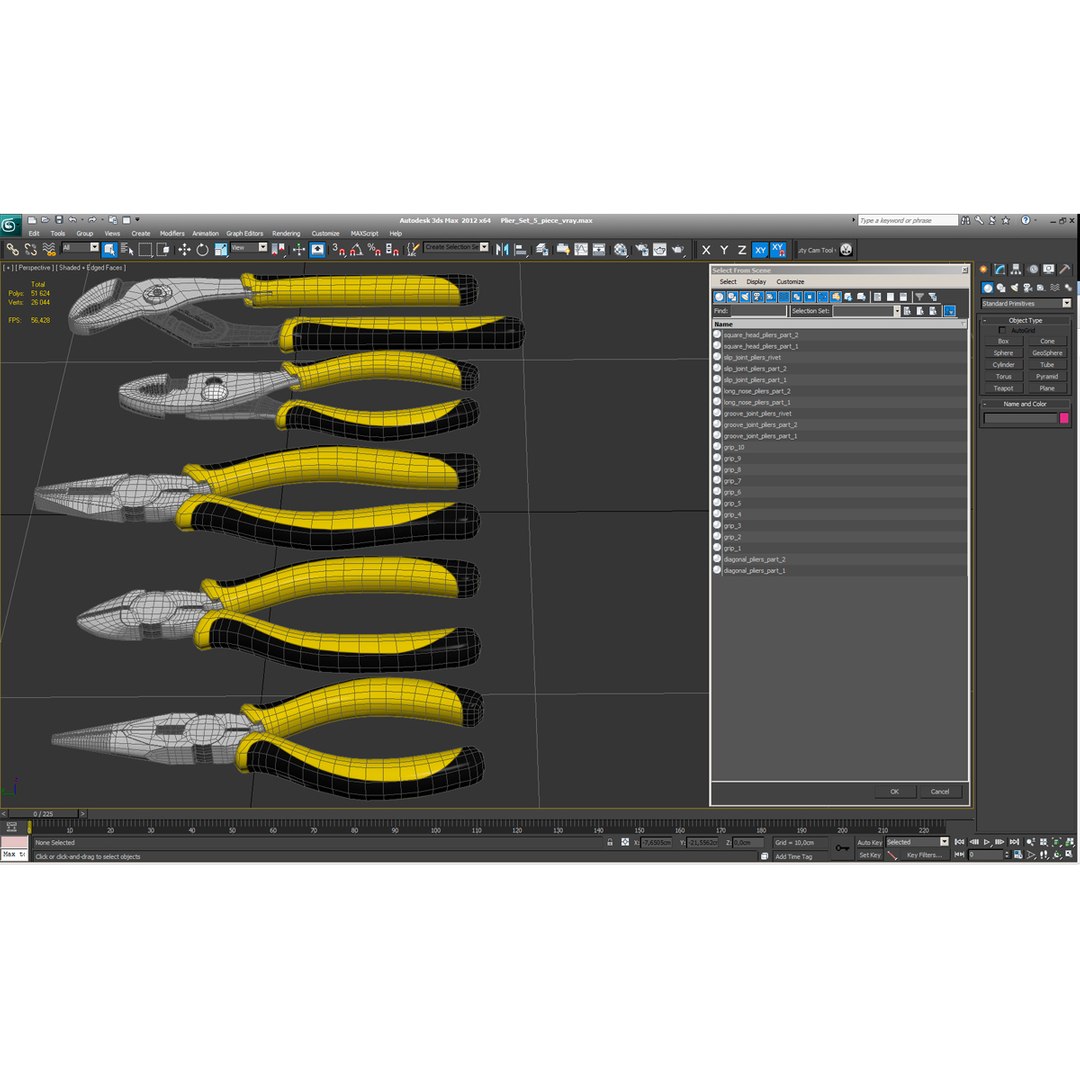Image resolution: width=1080 pixels, height=1080 pixels.
Task: Toggle 3D Snaps
Action: (x=338, y=249)
